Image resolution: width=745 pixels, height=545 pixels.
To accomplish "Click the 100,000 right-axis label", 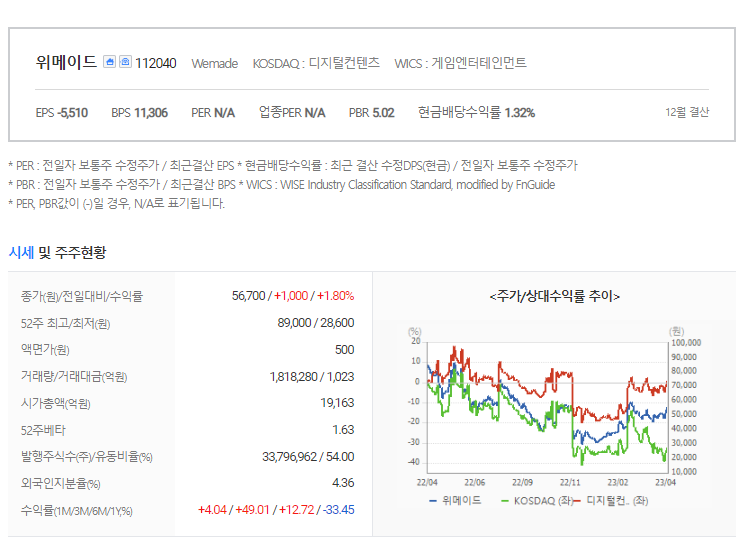I will [686, 343].
